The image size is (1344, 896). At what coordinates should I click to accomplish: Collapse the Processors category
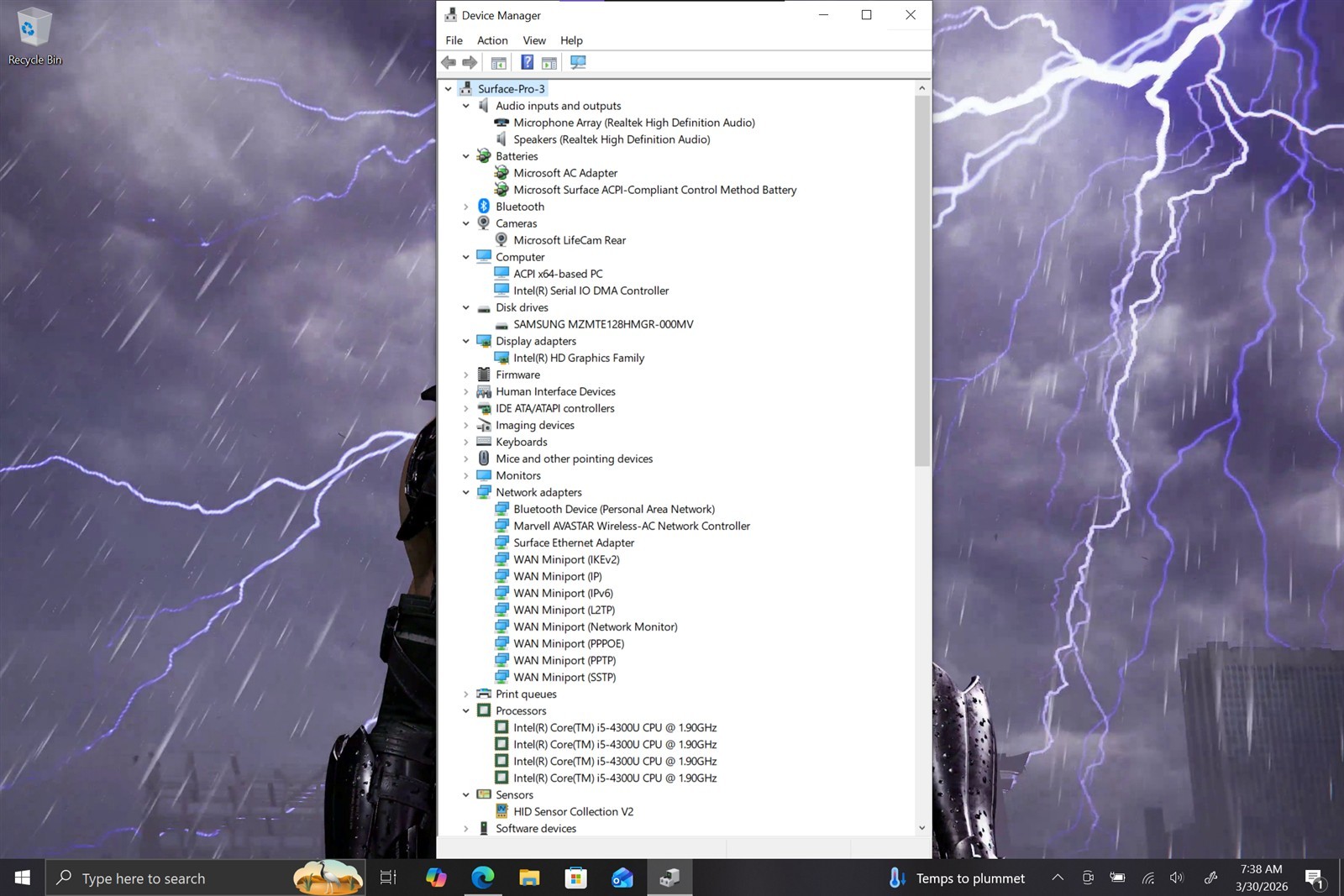[466, 710]
